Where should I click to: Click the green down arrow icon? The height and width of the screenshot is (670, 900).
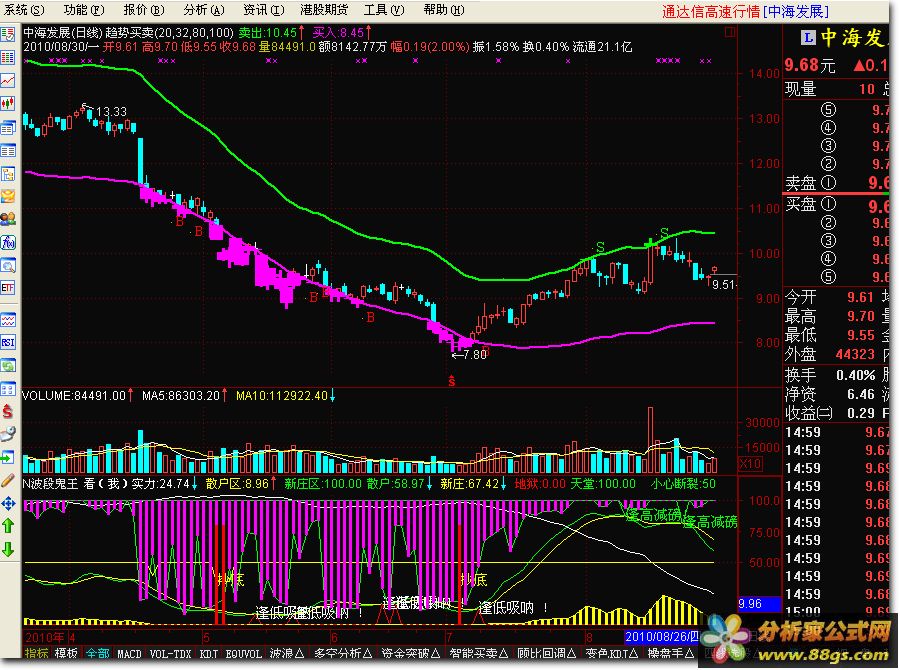coord(8,549)
